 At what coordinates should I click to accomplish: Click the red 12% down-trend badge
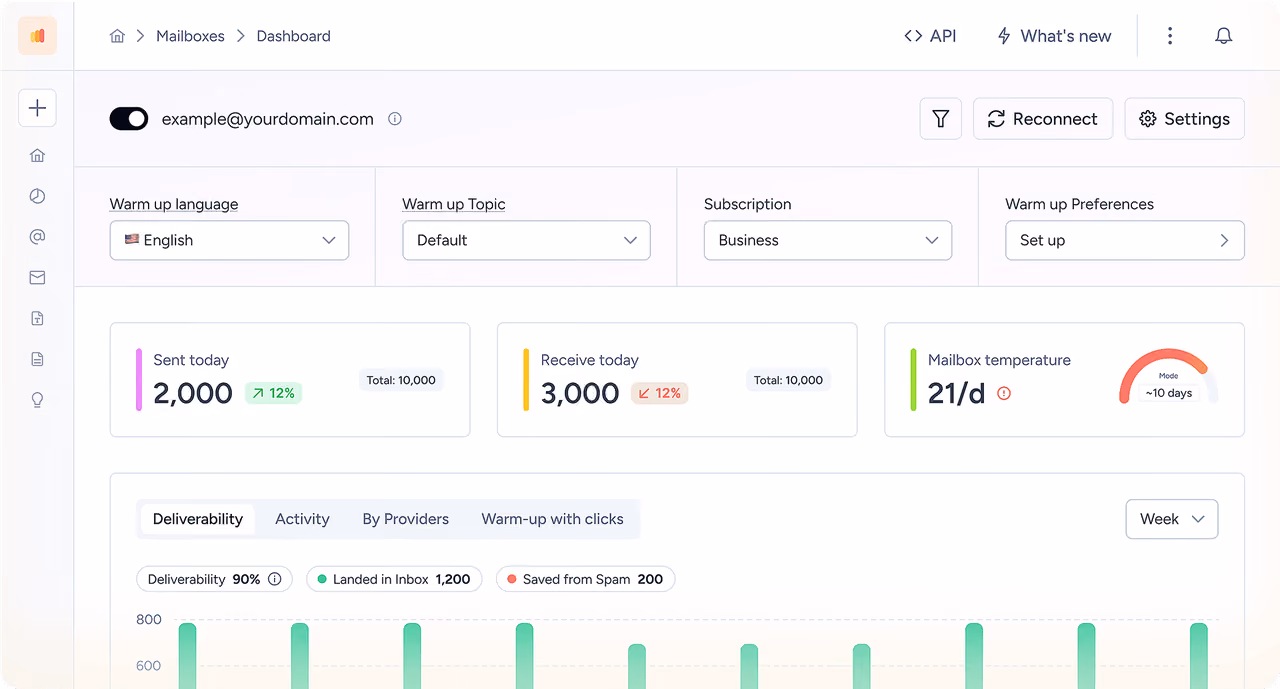[x=659, y=394]
